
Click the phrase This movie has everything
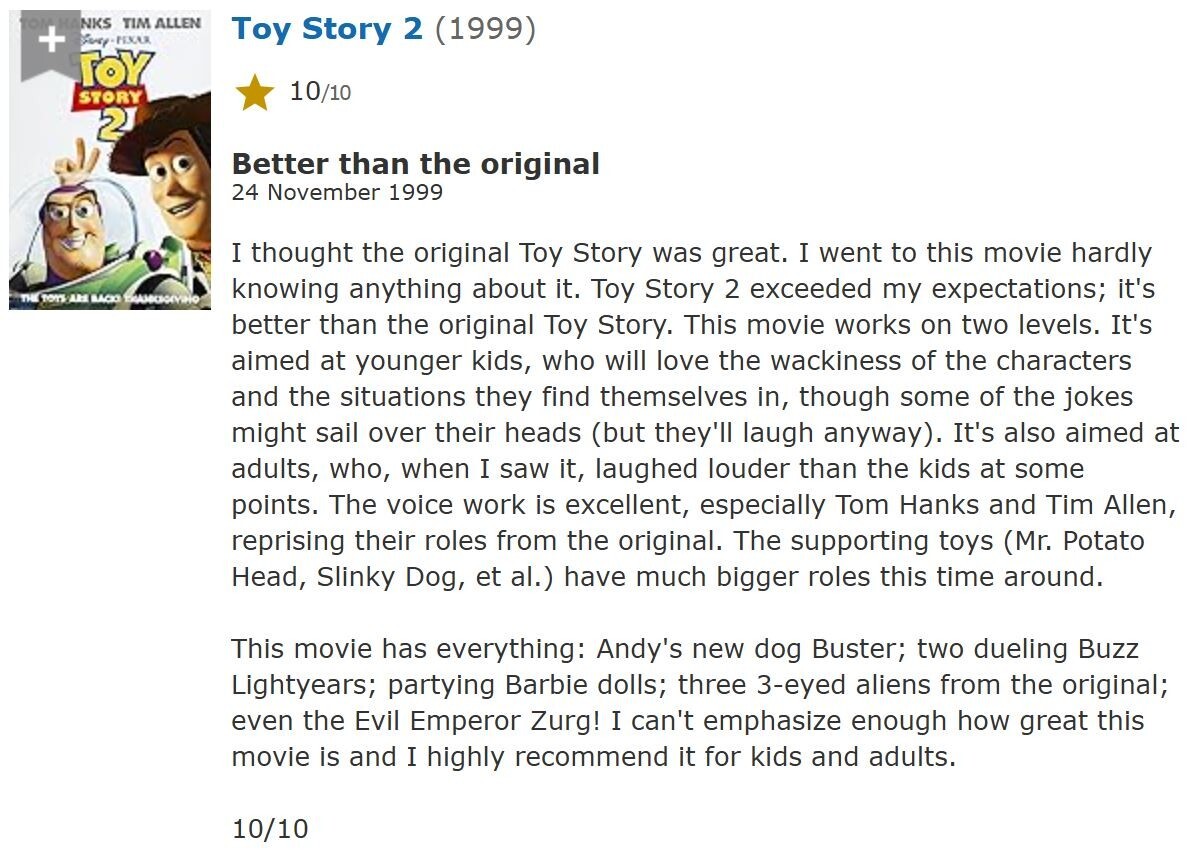click(x=403, y=649)
